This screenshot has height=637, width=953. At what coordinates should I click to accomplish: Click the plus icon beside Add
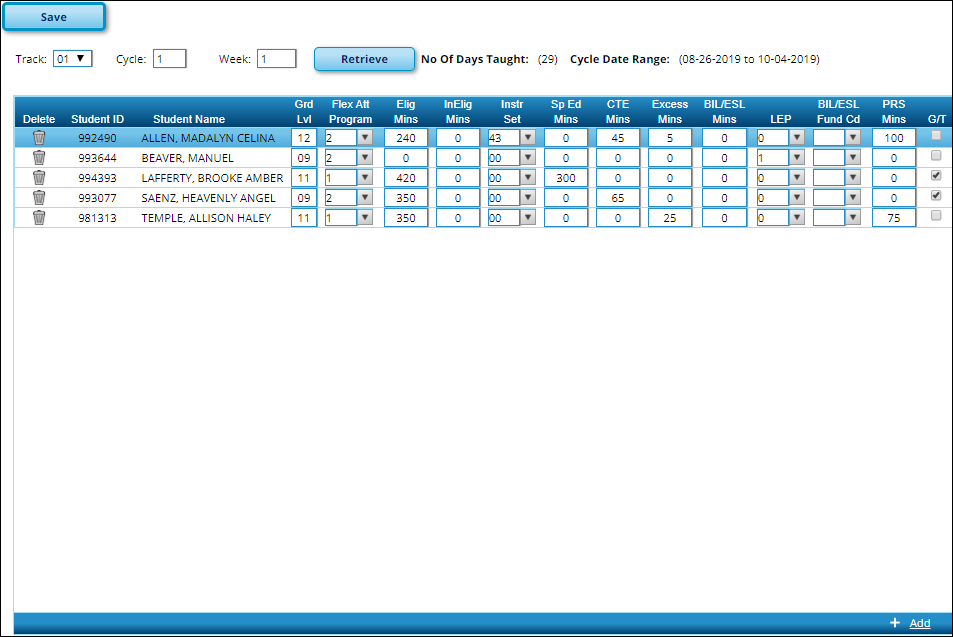[895, 623]
